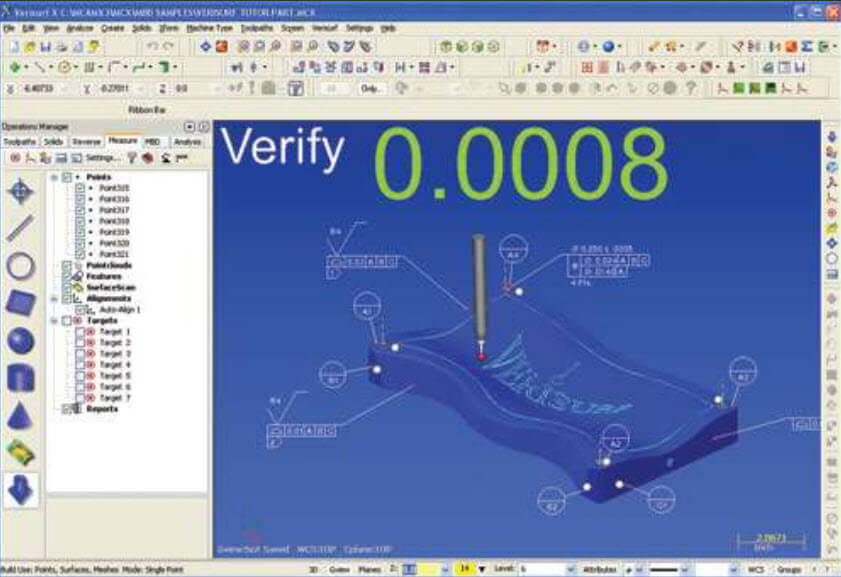Click the Print icon in toolbar
841x577 pixels.
point(62,47)
